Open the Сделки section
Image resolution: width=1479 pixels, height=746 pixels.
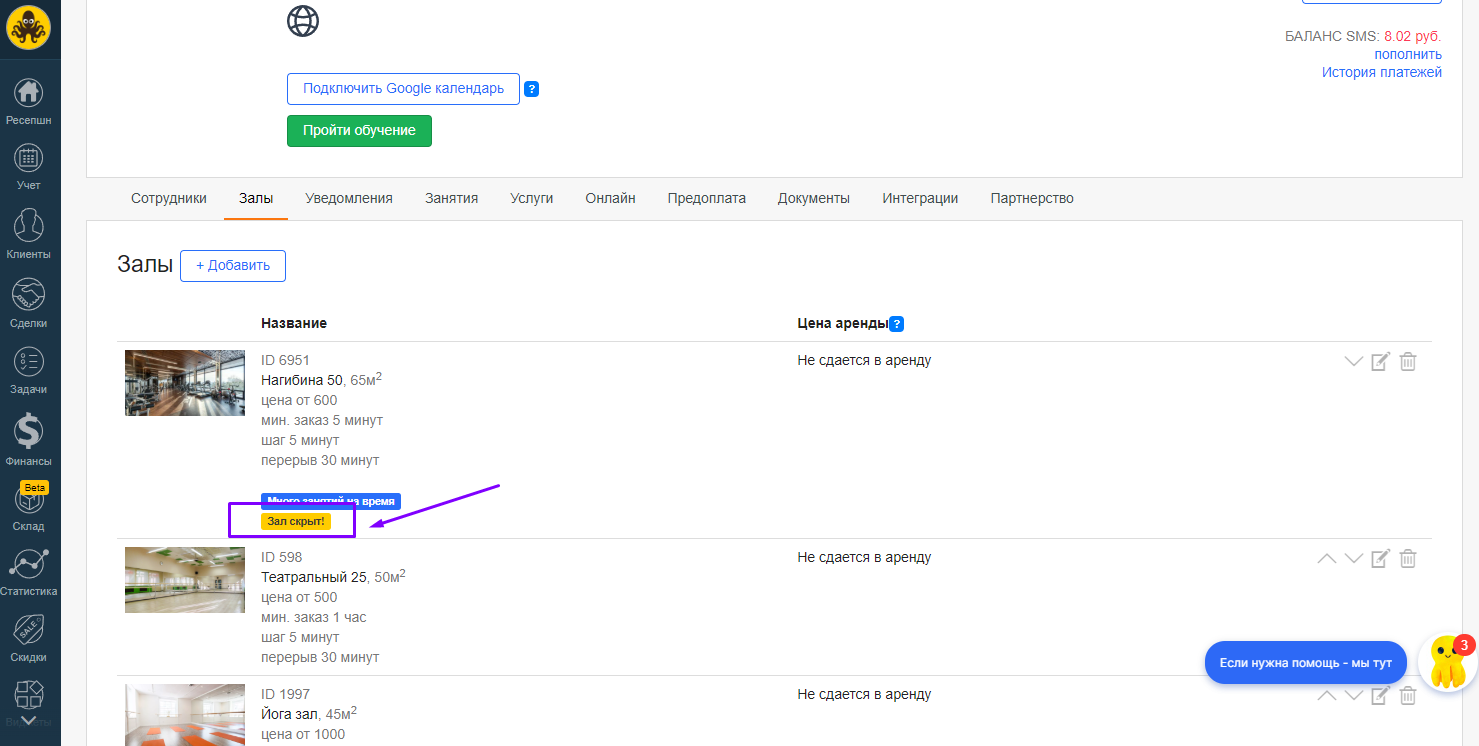click(x=29, y=303)
